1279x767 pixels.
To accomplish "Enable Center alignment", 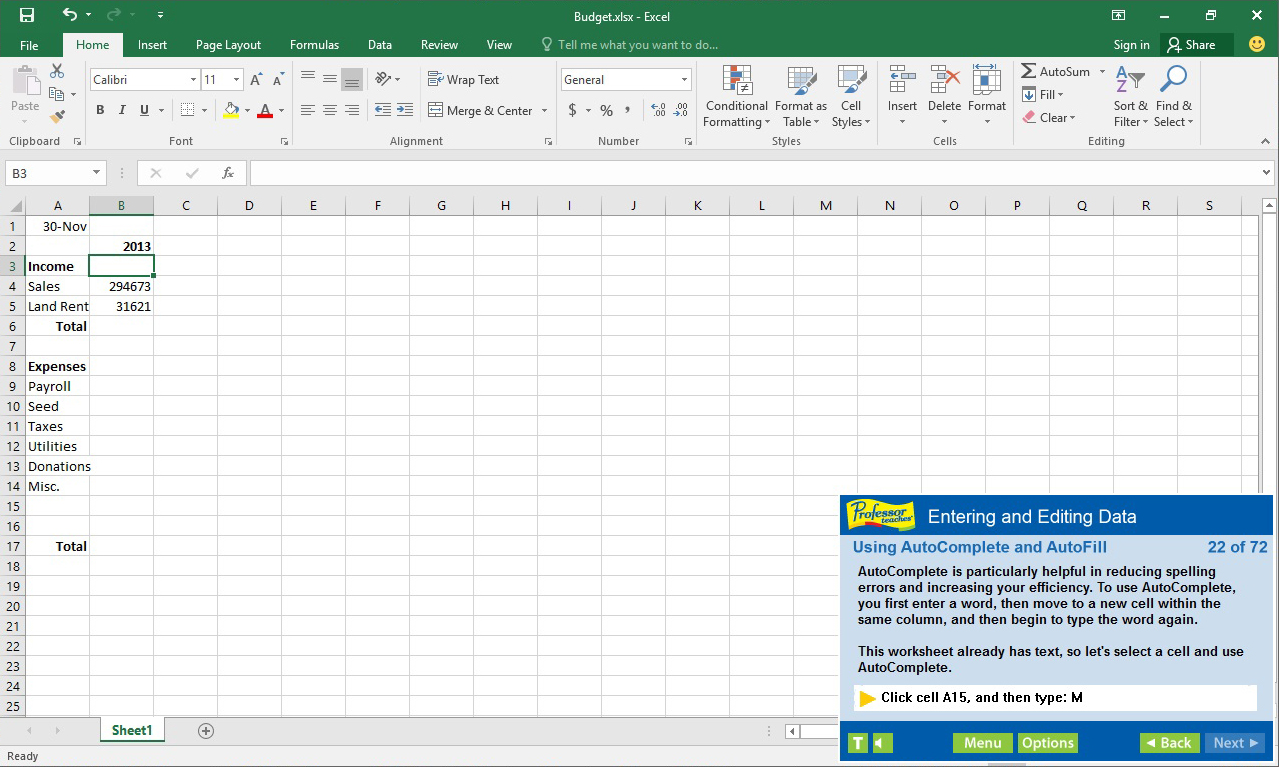I will coord(330,110).
